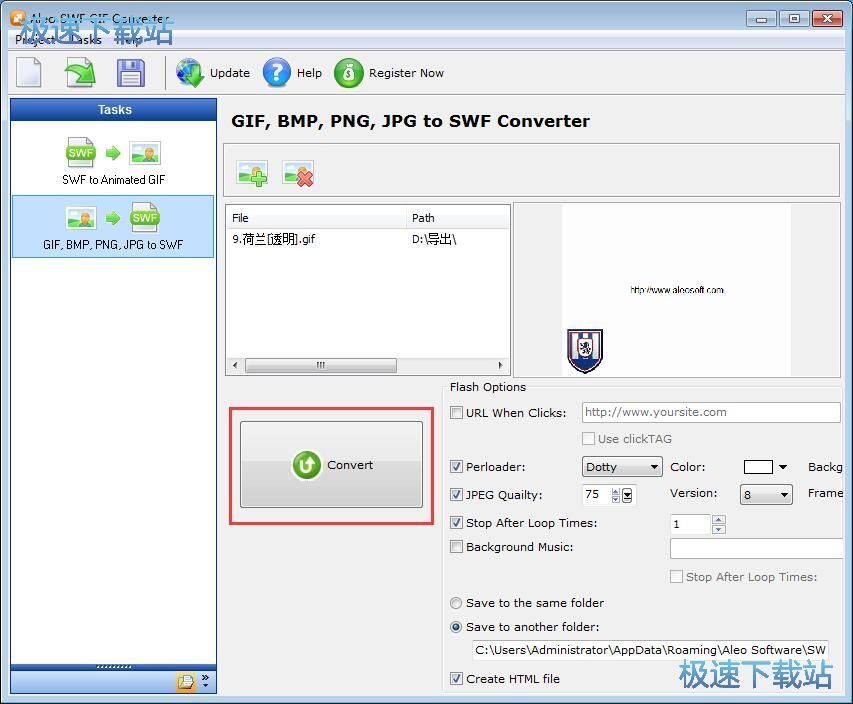Click the Register Now label
The height and width of the screenshot is (704, 853).
click(x=406, y=73)
